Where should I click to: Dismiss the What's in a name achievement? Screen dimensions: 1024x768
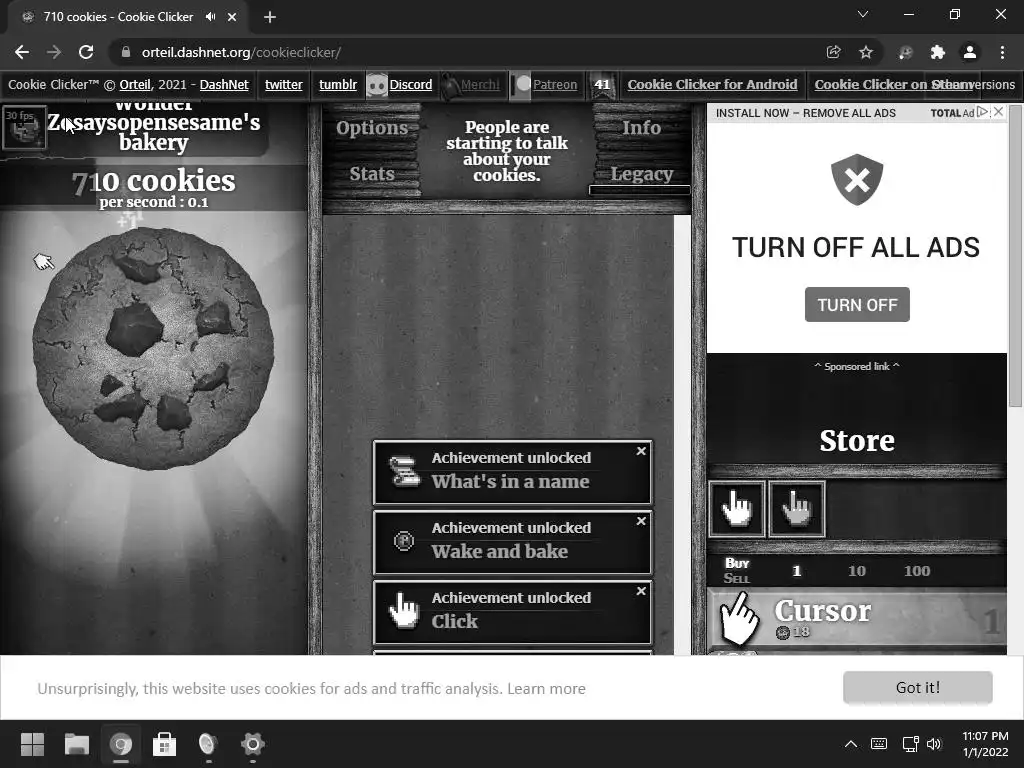(x=641, y=451)
